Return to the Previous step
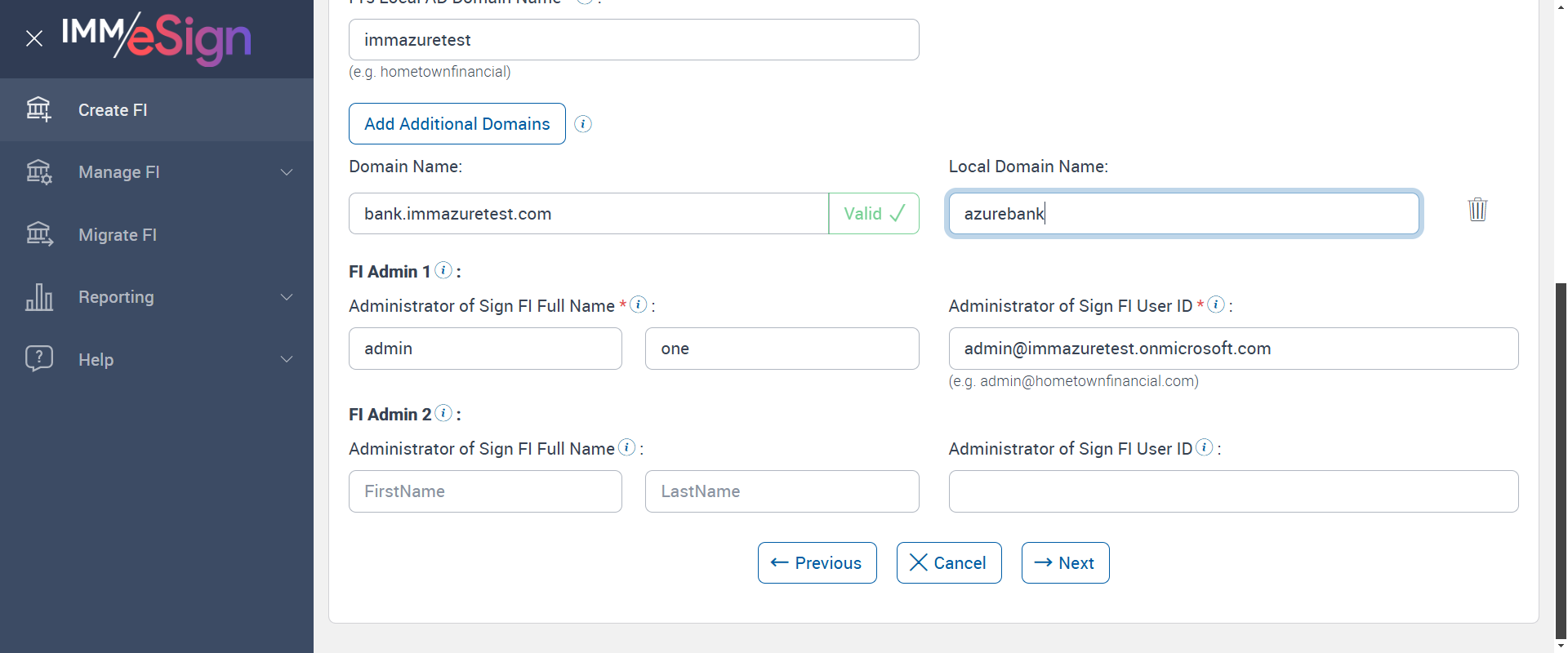The image size is (1568, 653). pos(817,563)
